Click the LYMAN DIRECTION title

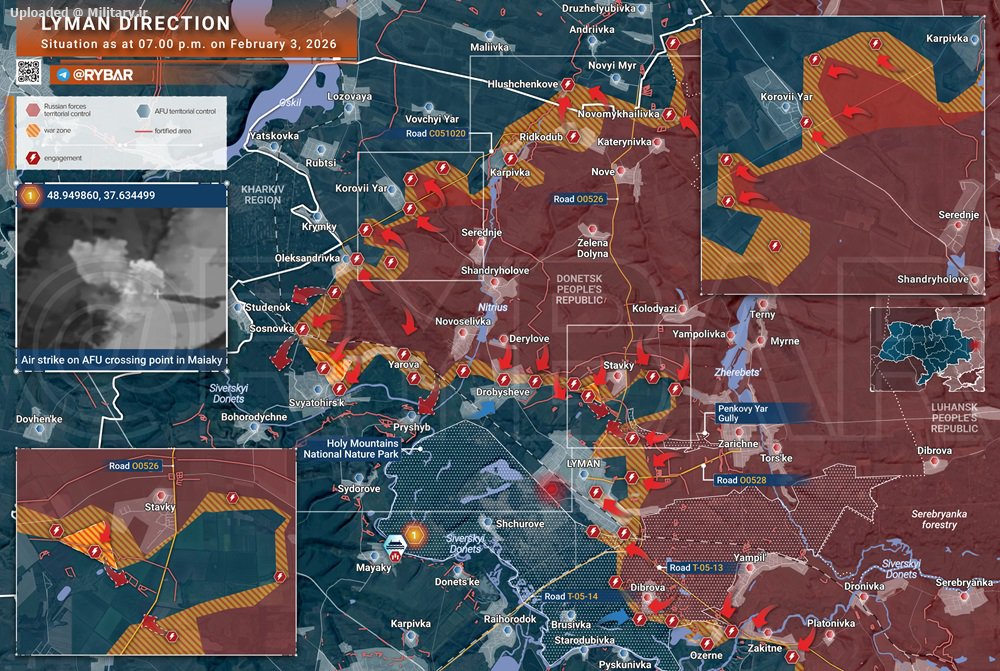click(135, 24)
